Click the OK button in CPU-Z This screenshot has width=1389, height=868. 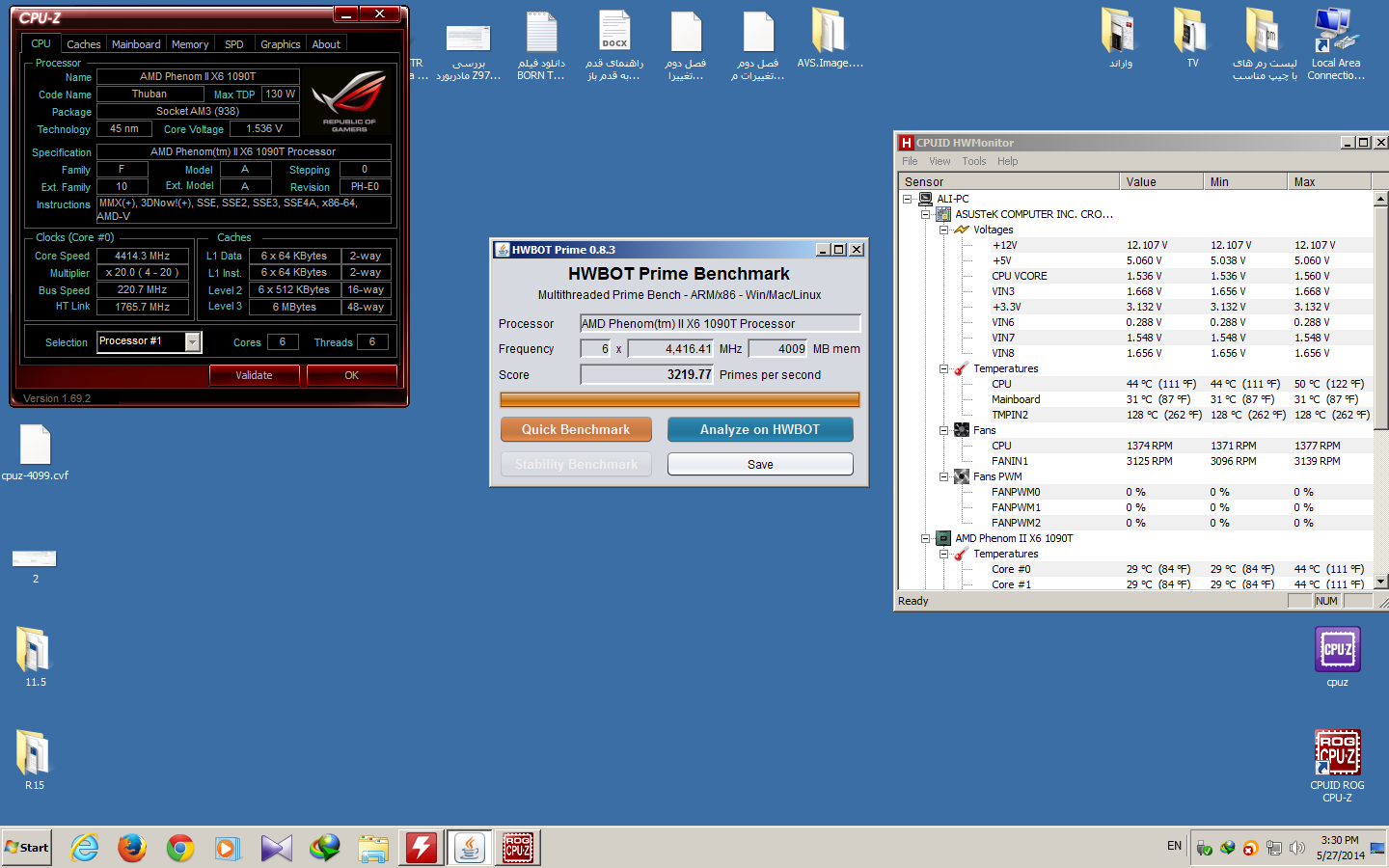point(352,375)
